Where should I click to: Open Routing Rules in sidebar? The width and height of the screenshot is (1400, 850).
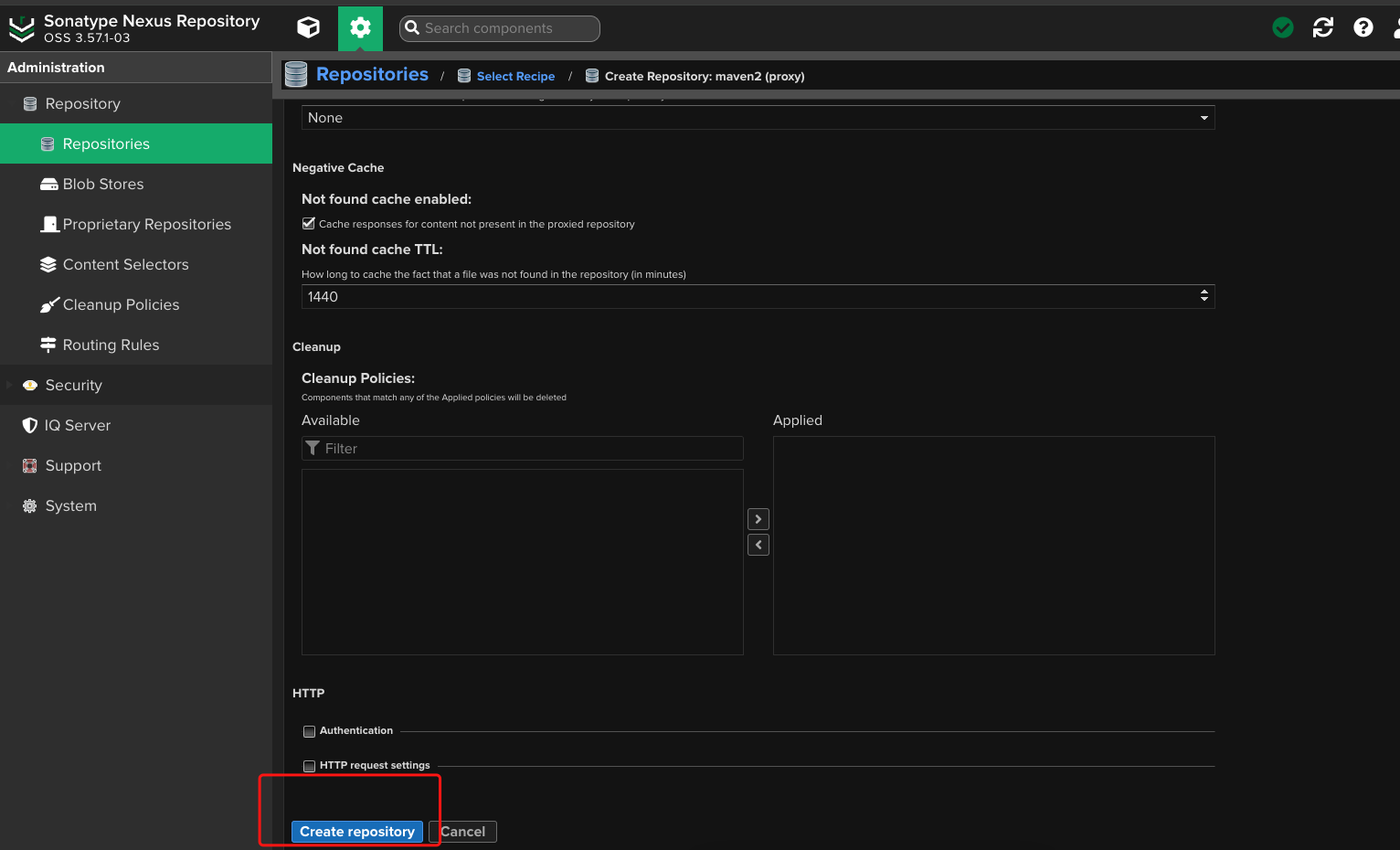pyautogui.click(x=136, y=345)
